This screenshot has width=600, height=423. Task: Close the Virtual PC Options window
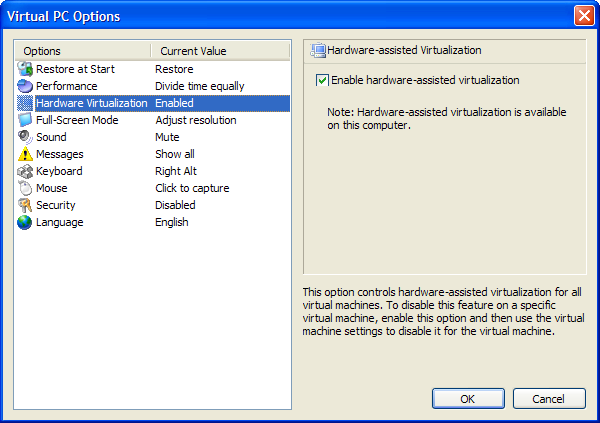coord(584,16)
